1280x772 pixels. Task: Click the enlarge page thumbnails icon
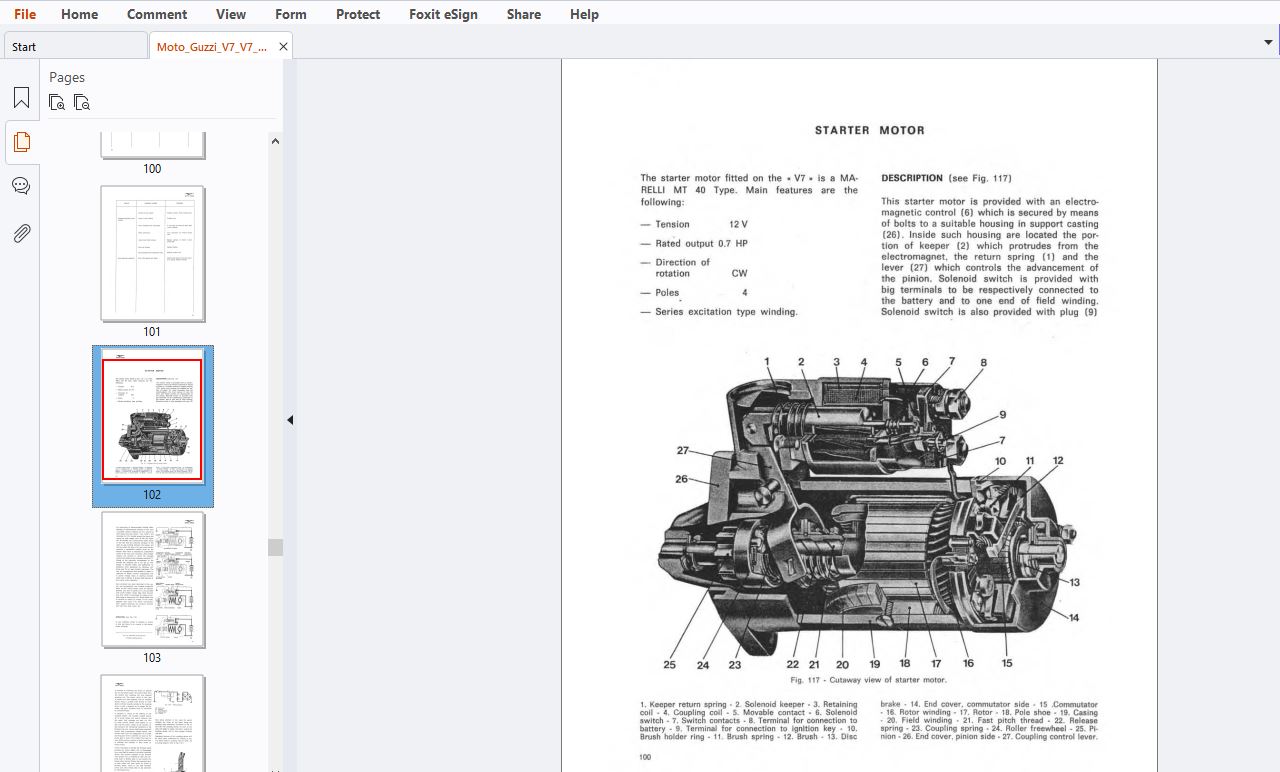click(57, 102)
